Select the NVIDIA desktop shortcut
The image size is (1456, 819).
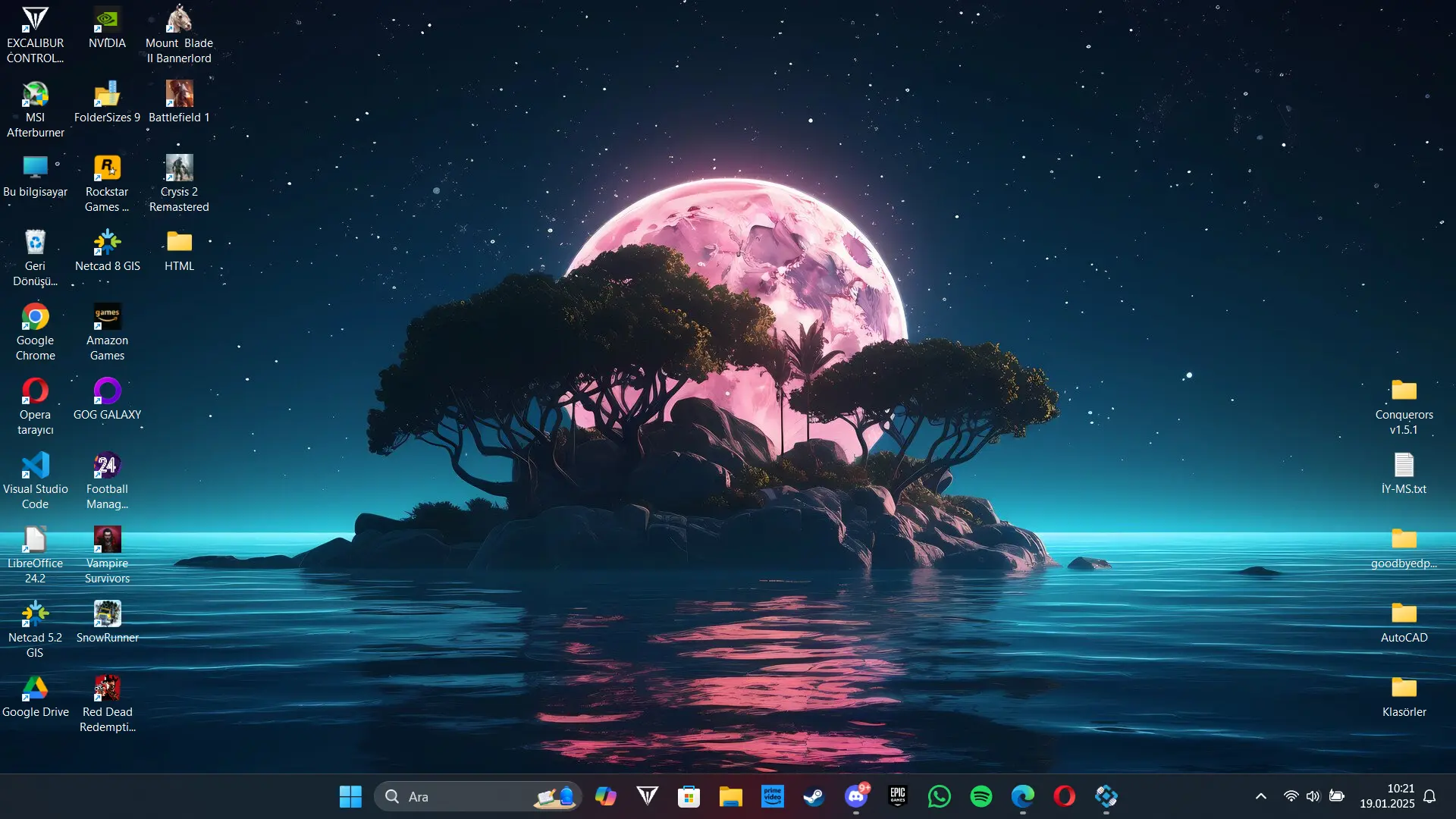coord(107,28)
